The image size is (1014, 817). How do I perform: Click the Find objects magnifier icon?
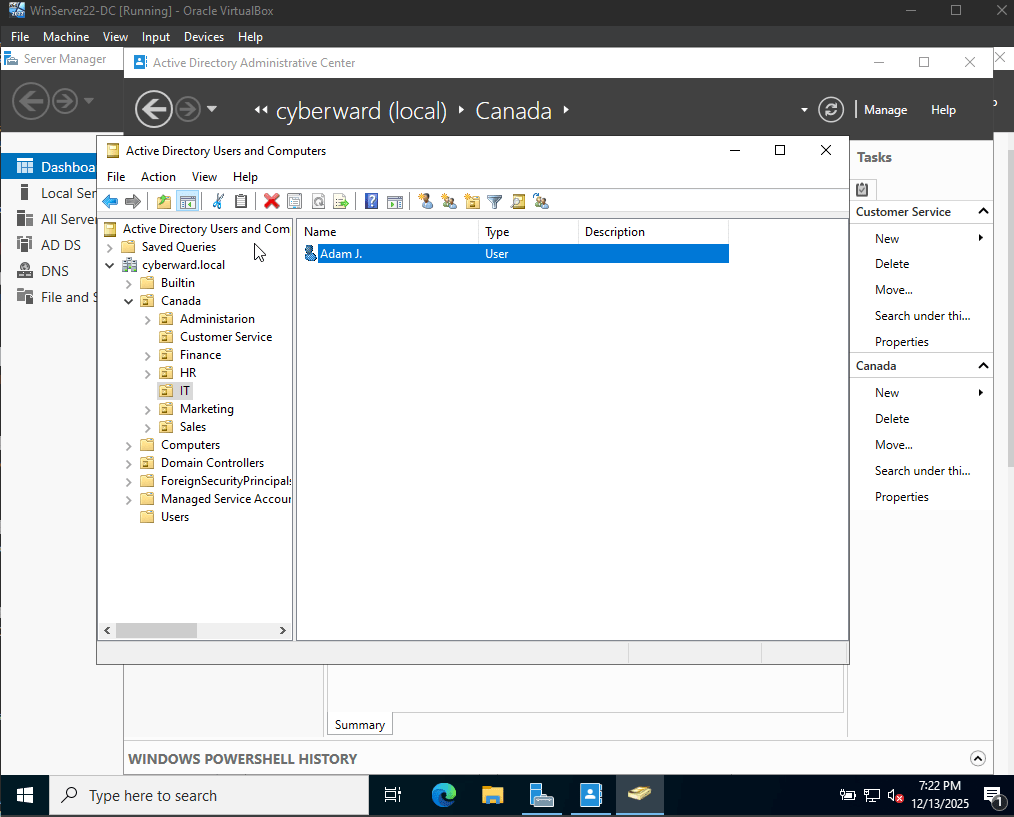point(517,201)
